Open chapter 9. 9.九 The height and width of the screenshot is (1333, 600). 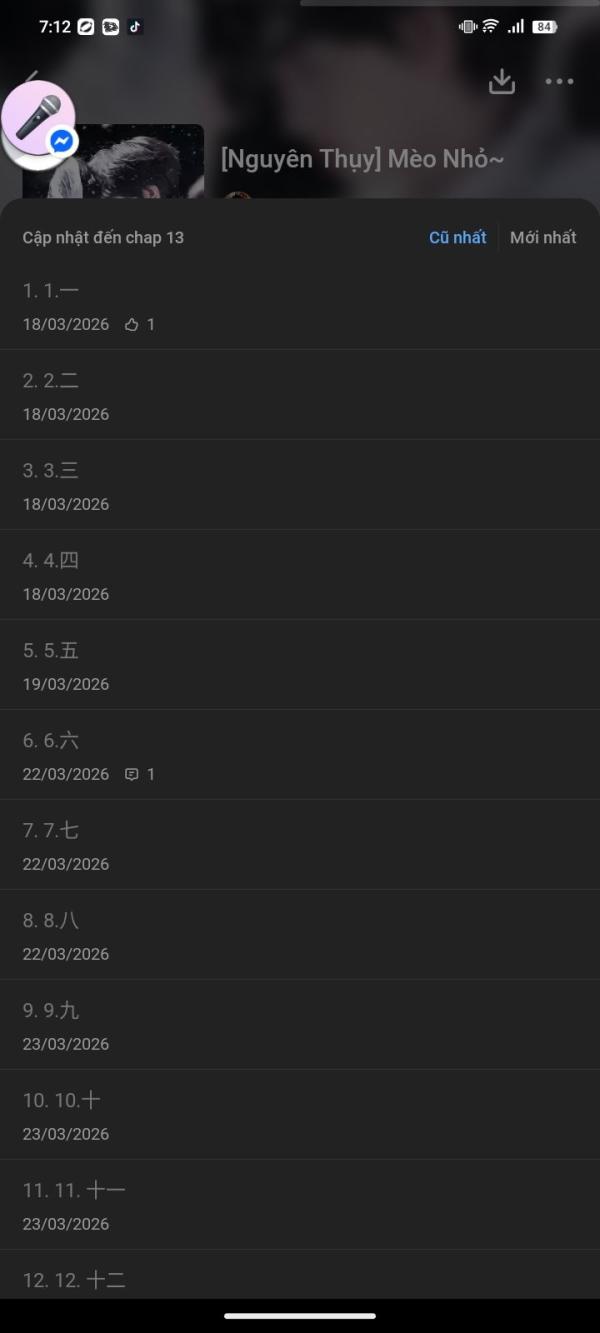[300, 1025]
